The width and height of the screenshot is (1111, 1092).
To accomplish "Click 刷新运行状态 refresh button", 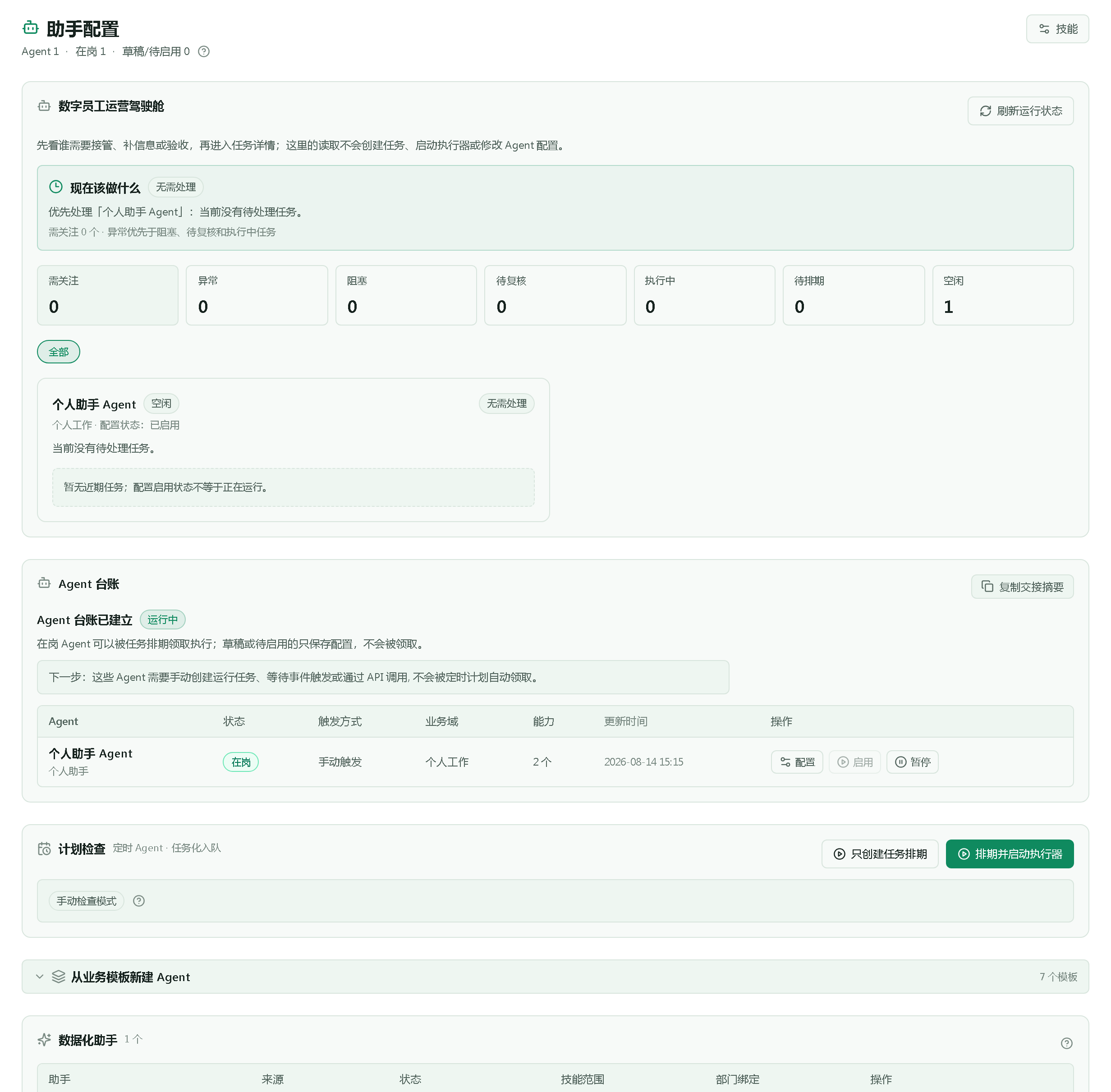I will click(x=1020, y=111).
